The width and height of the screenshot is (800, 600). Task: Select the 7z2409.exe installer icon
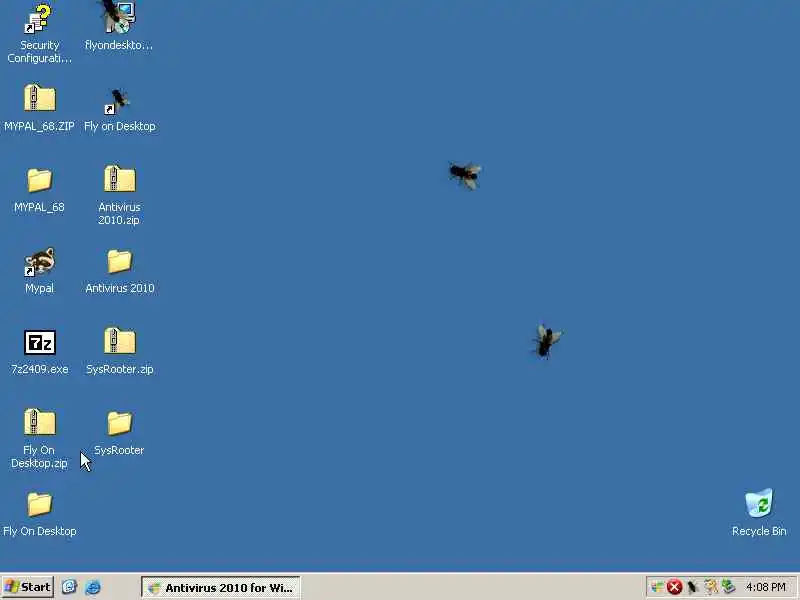(x=40, y=342)
